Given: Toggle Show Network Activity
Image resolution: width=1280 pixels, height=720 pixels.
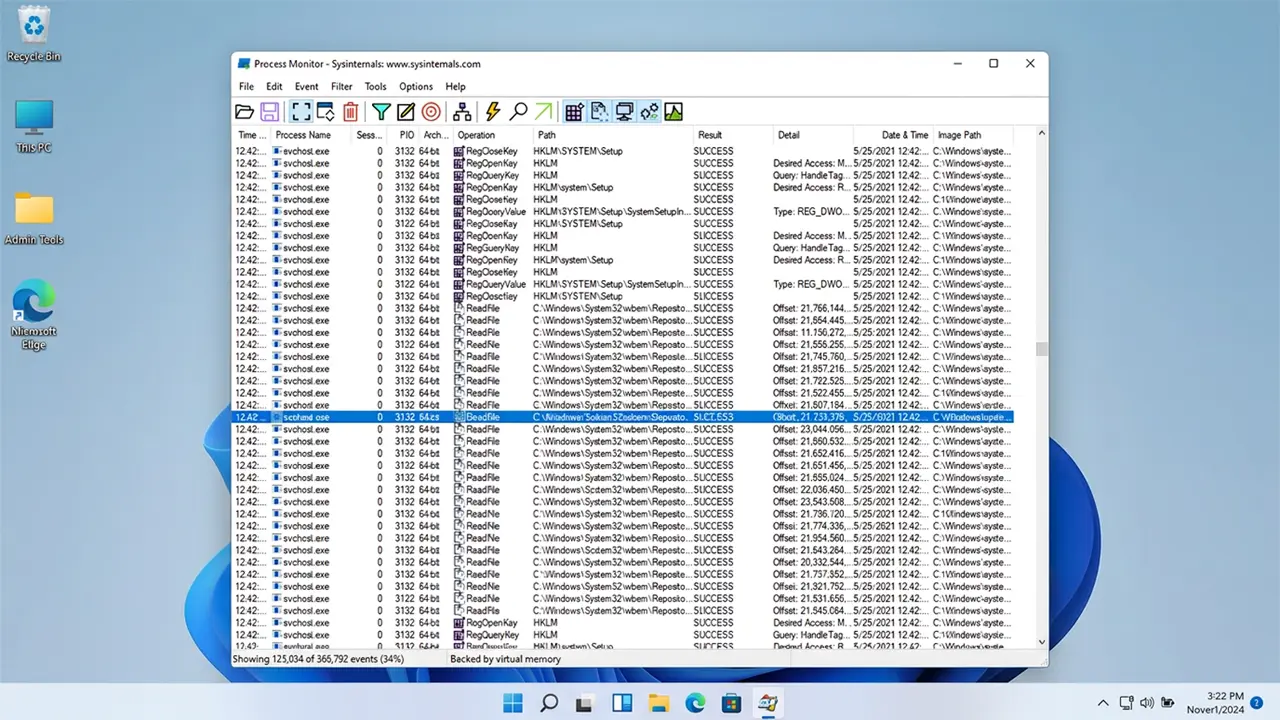Looking at the screenshot, I should pos(624,112).
